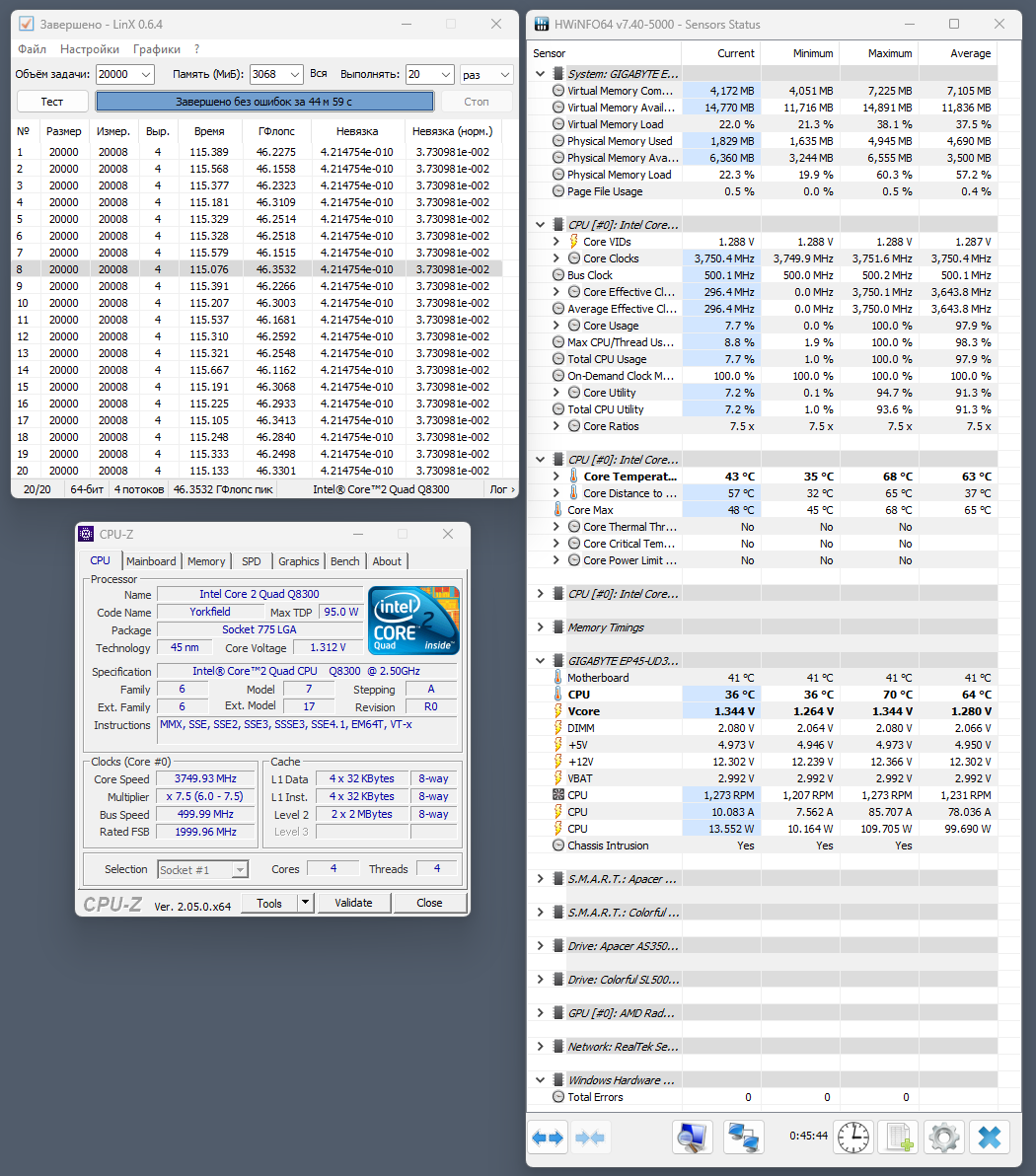This screenshot has width=1036, height=1176.
Task: Open CPU-Z Socket #1 selection dropdown
Action: 240,869
